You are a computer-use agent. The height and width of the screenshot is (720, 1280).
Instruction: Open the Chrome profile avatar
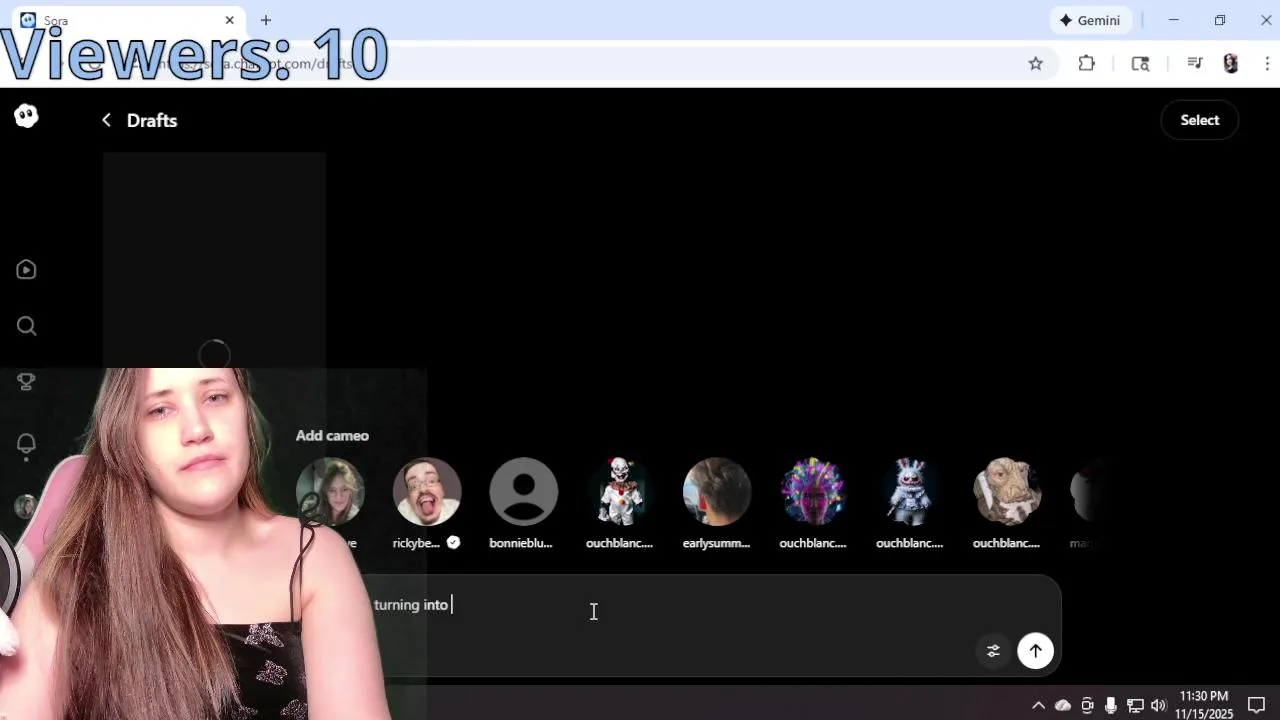pyautogui.click(x=1231, y=64)
